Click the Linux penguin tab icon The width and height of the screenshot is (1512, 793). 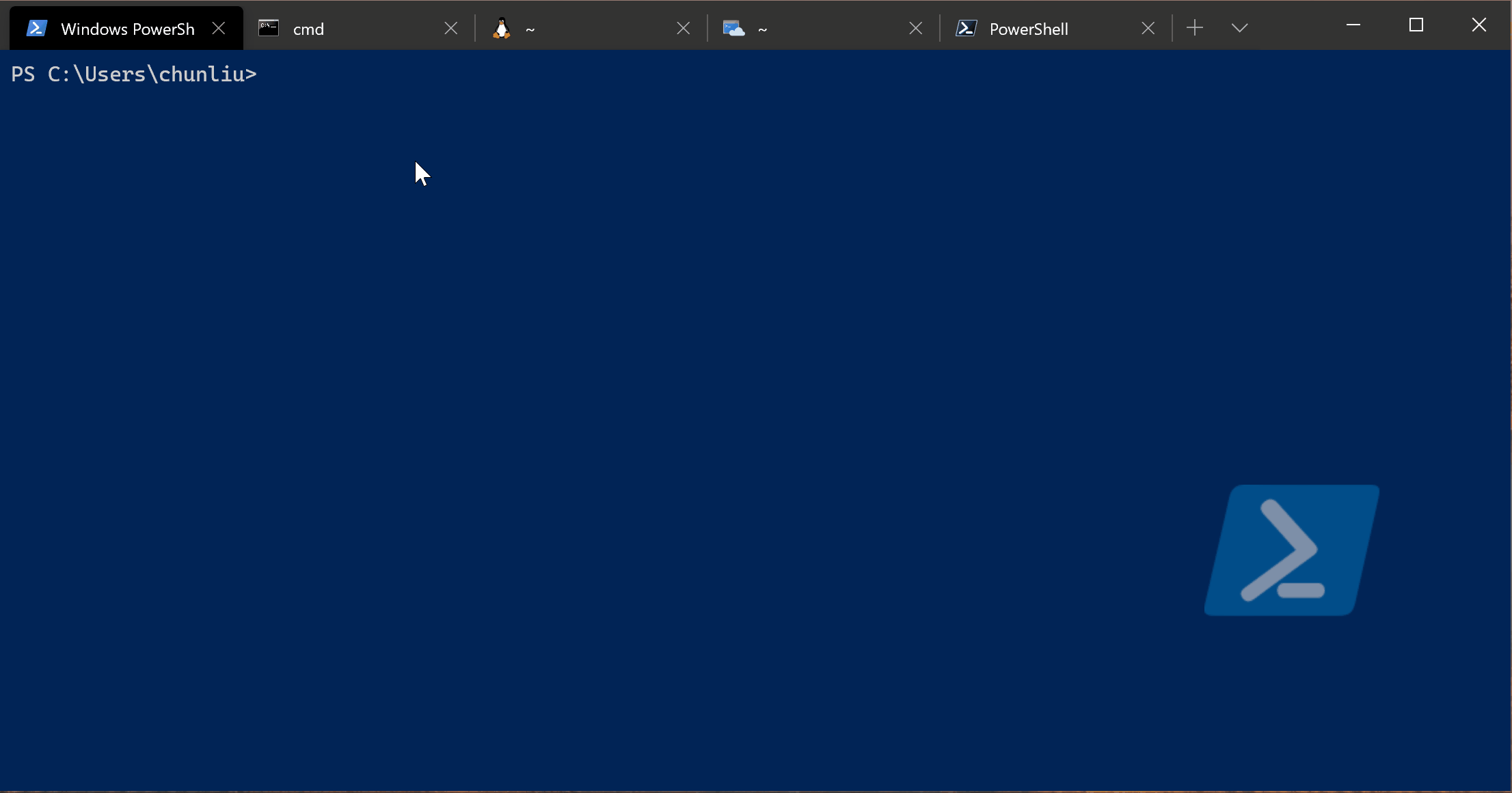[502, 28]
